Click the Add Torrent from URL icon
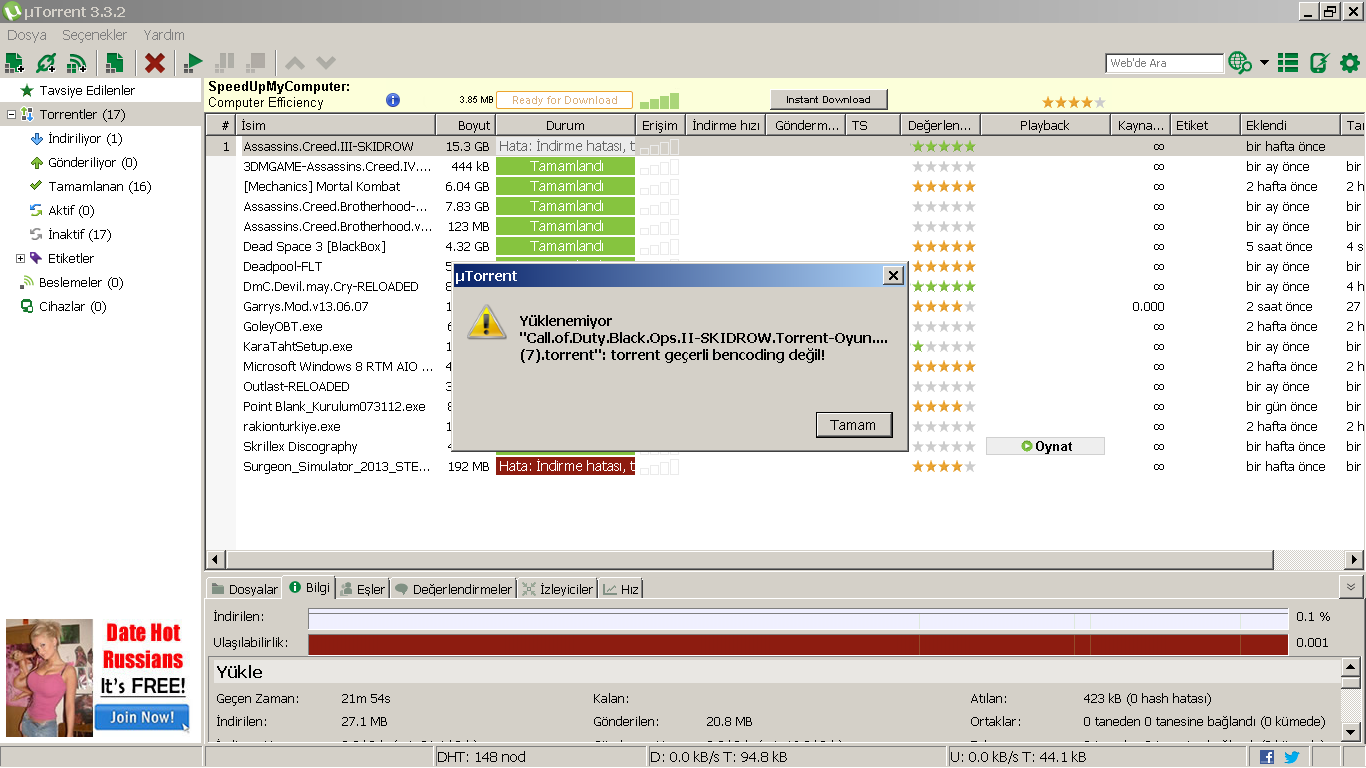The height and width of the screenshot is (768, 1366). point(46,63)
